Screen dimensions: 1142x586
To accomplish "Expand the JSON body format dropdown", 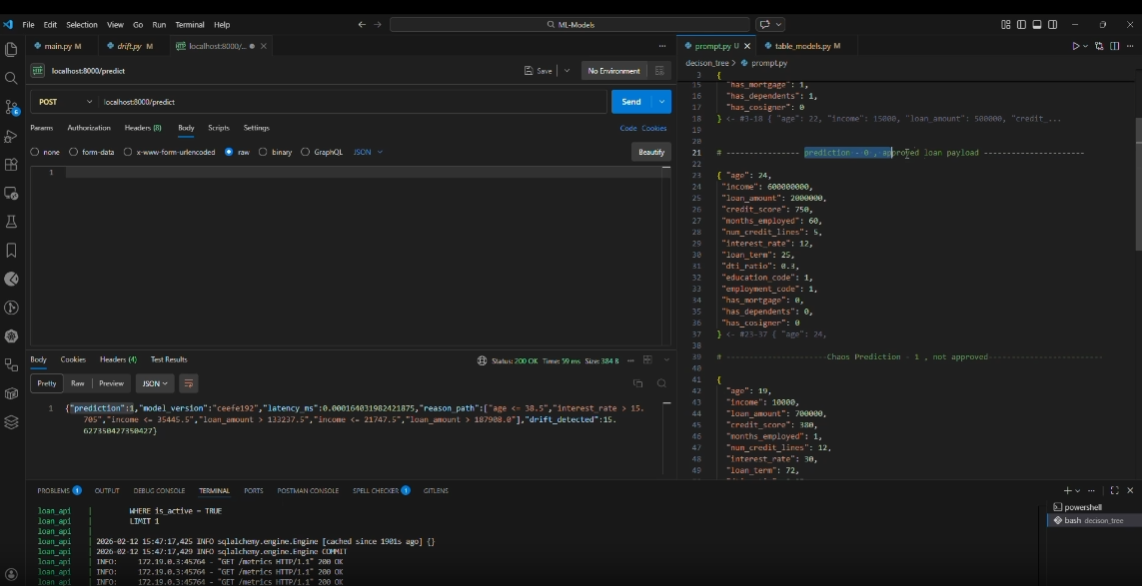I will [368, 152].
